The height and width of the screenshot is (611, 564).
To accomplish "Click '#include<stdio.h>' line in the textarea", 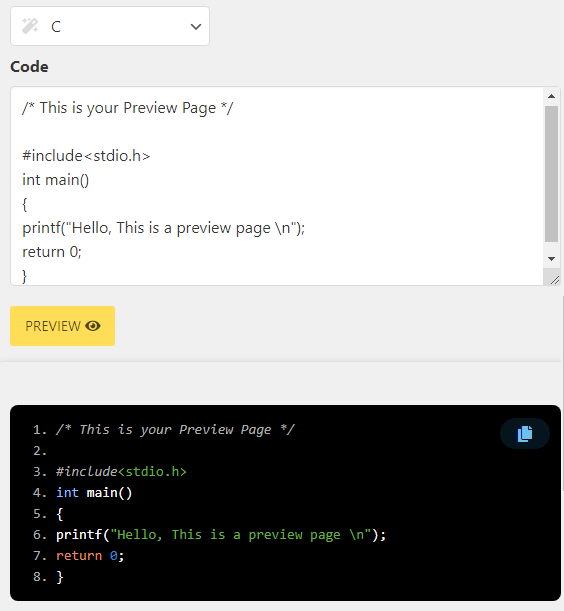I will 86,156.
